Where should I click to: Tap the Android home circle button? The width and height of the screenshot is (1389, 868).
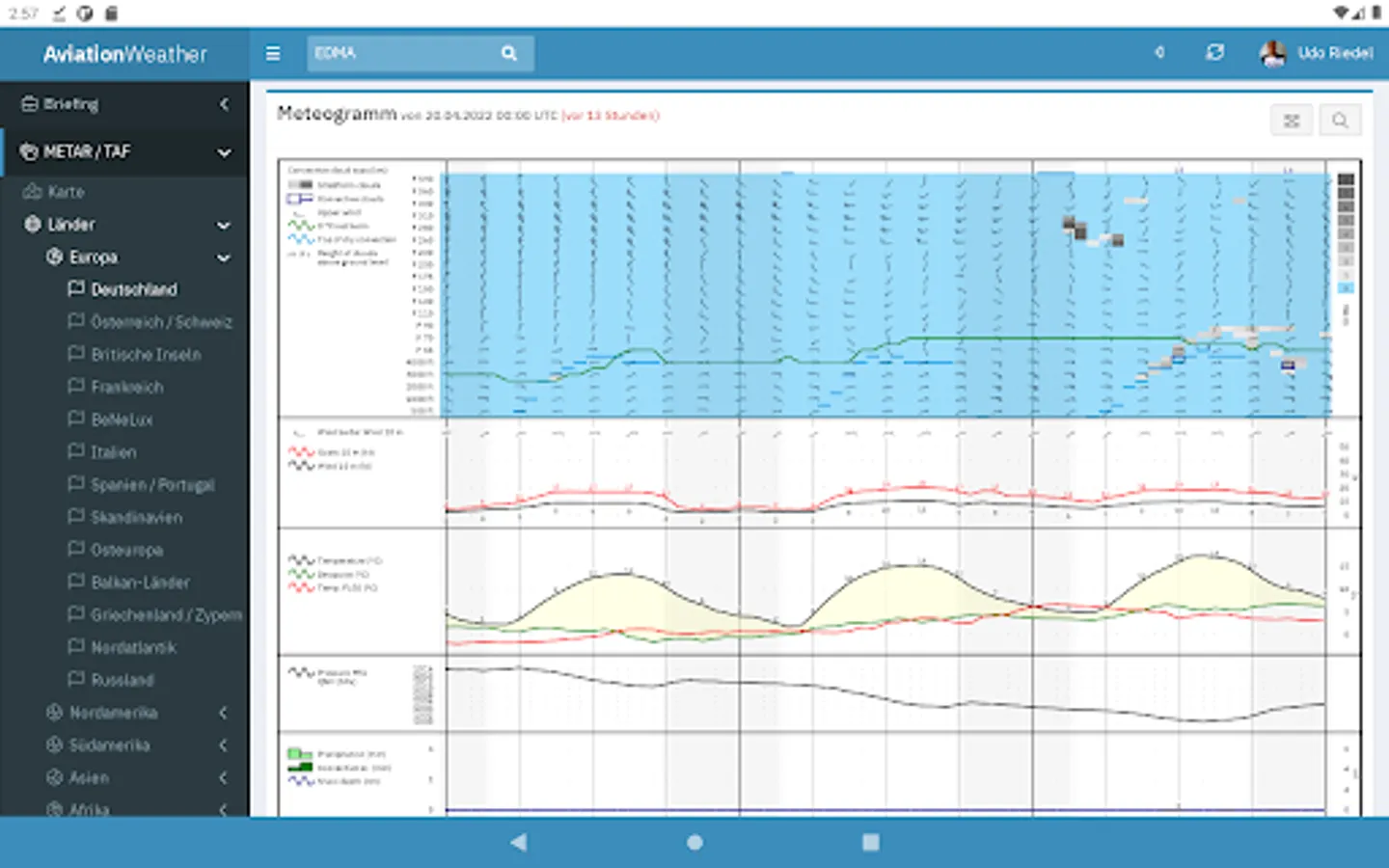(694, 842)
